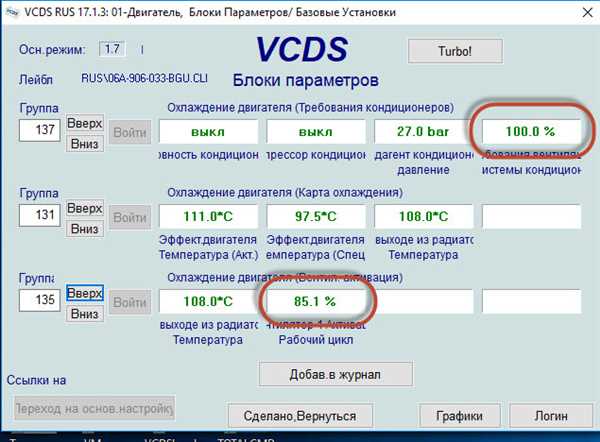Viewport: 600px width, 442px height.
Task: Select the 85.1 % duty cycle value
Action: 316,301
